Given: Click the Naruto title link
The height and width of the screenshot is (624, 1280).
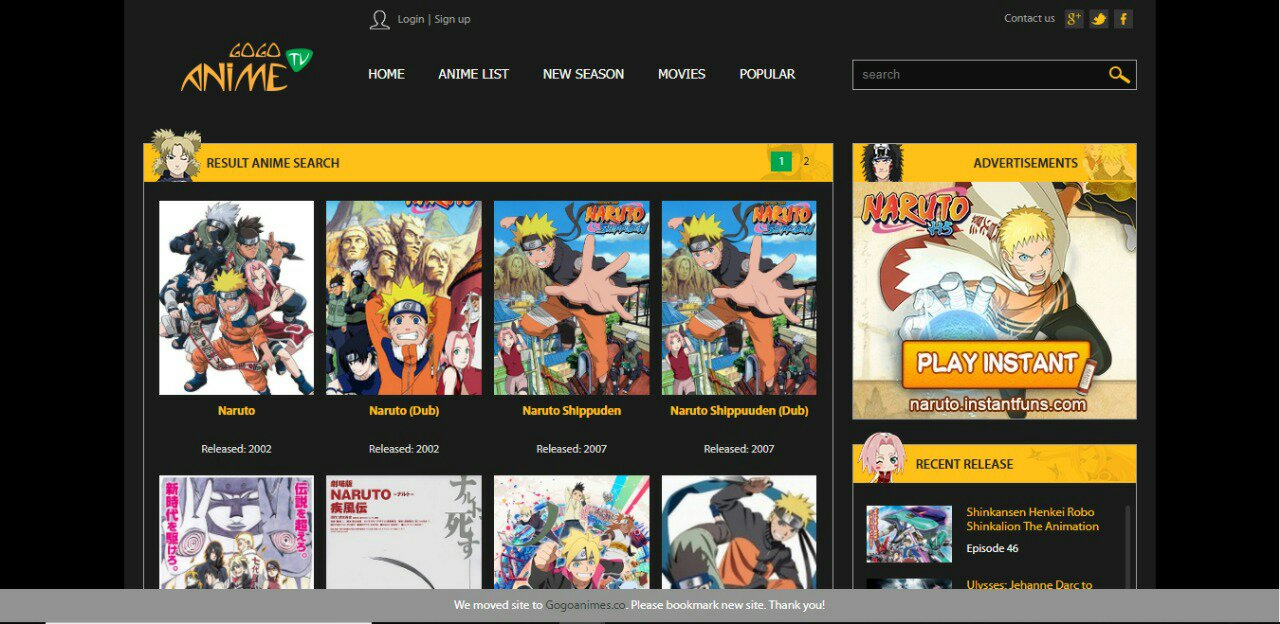Looking at the screenshot, I should click(x=236, y=411).
